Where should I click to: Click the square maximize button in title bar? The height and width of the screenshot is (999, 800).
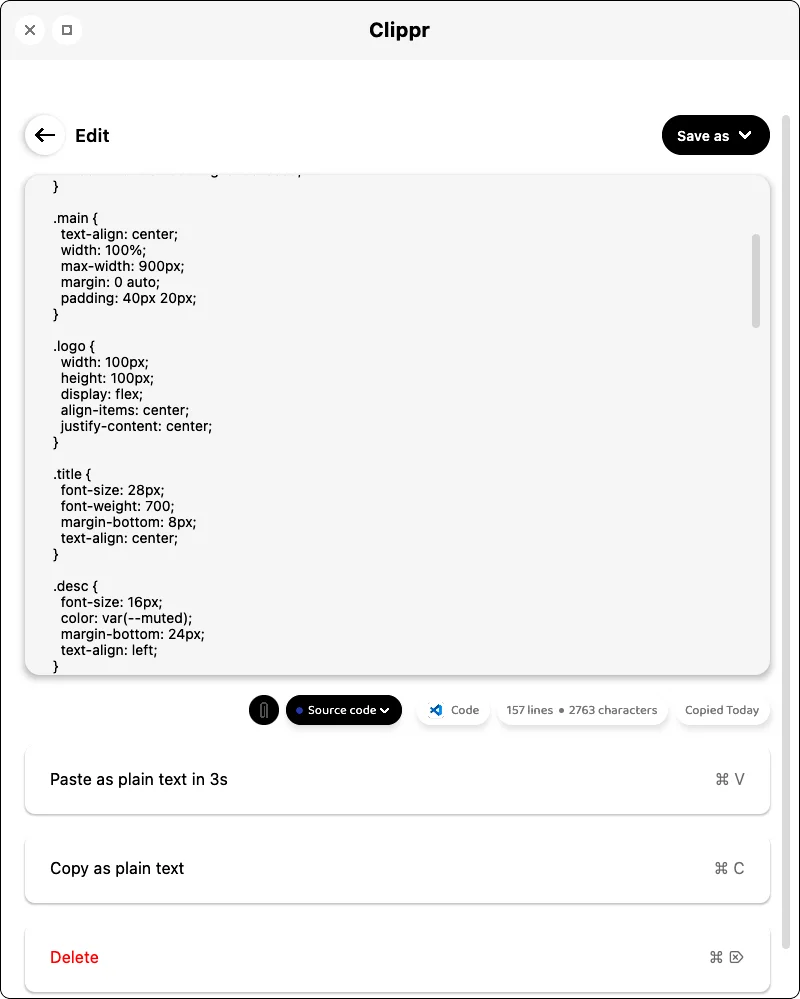67,30
